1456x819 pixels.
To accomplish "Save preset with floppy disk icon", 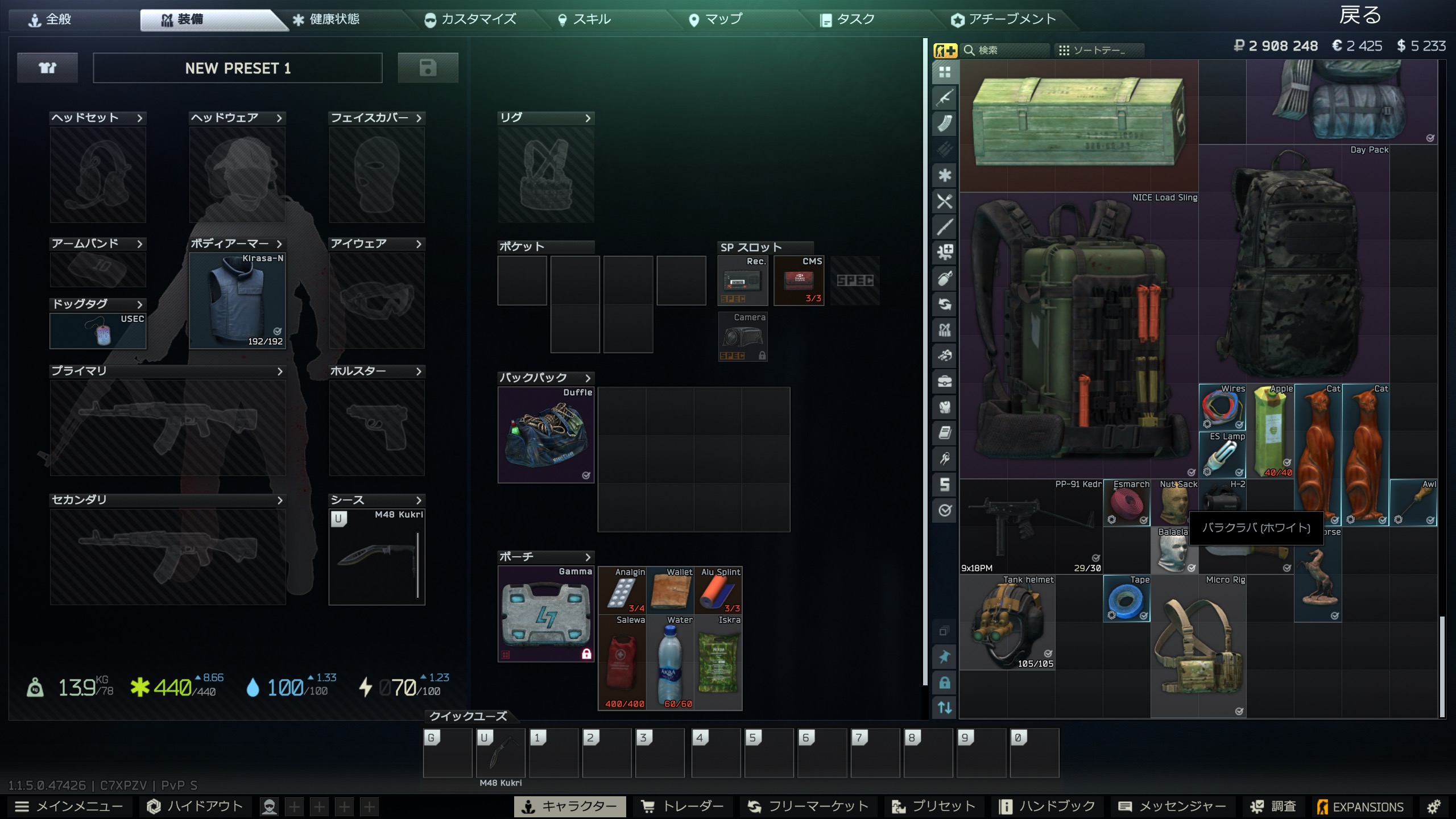I will click(x=428, y=68).
